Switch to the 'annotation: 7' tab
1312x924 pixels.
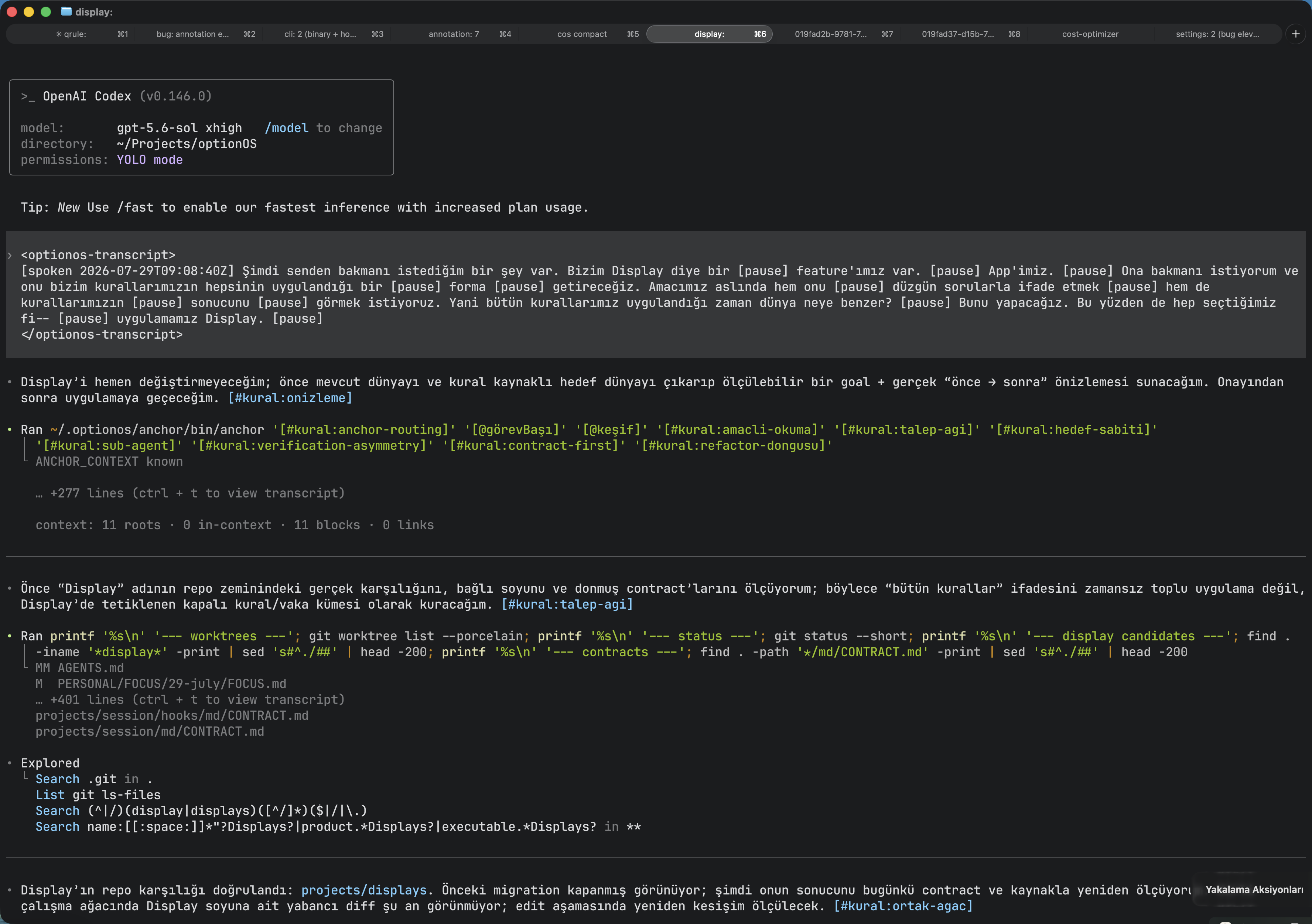(454, 34)
